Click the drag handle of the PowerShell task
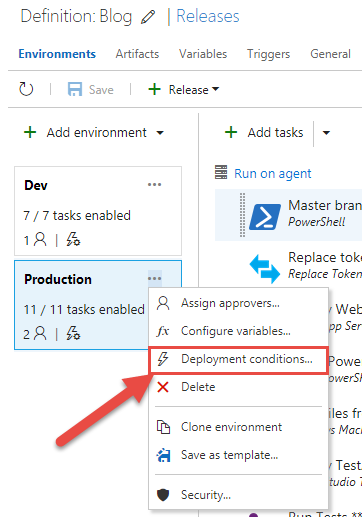362x517 pixels. pos(242,215)
